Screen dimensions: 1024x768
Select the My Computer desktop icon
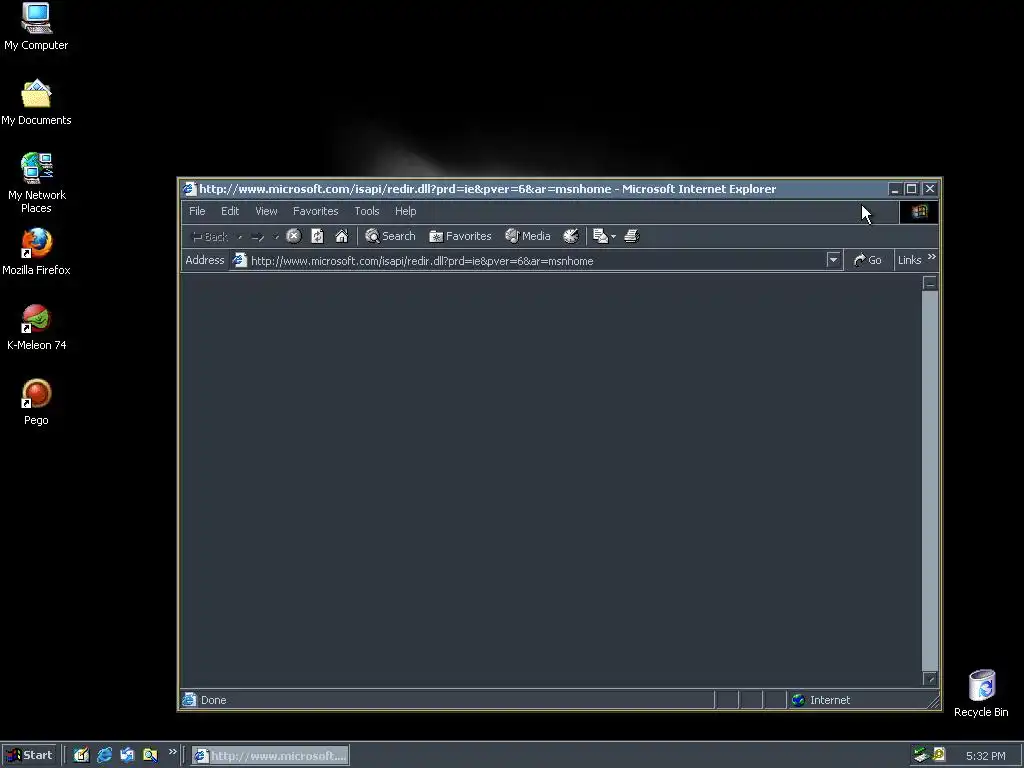pos(36,27)
